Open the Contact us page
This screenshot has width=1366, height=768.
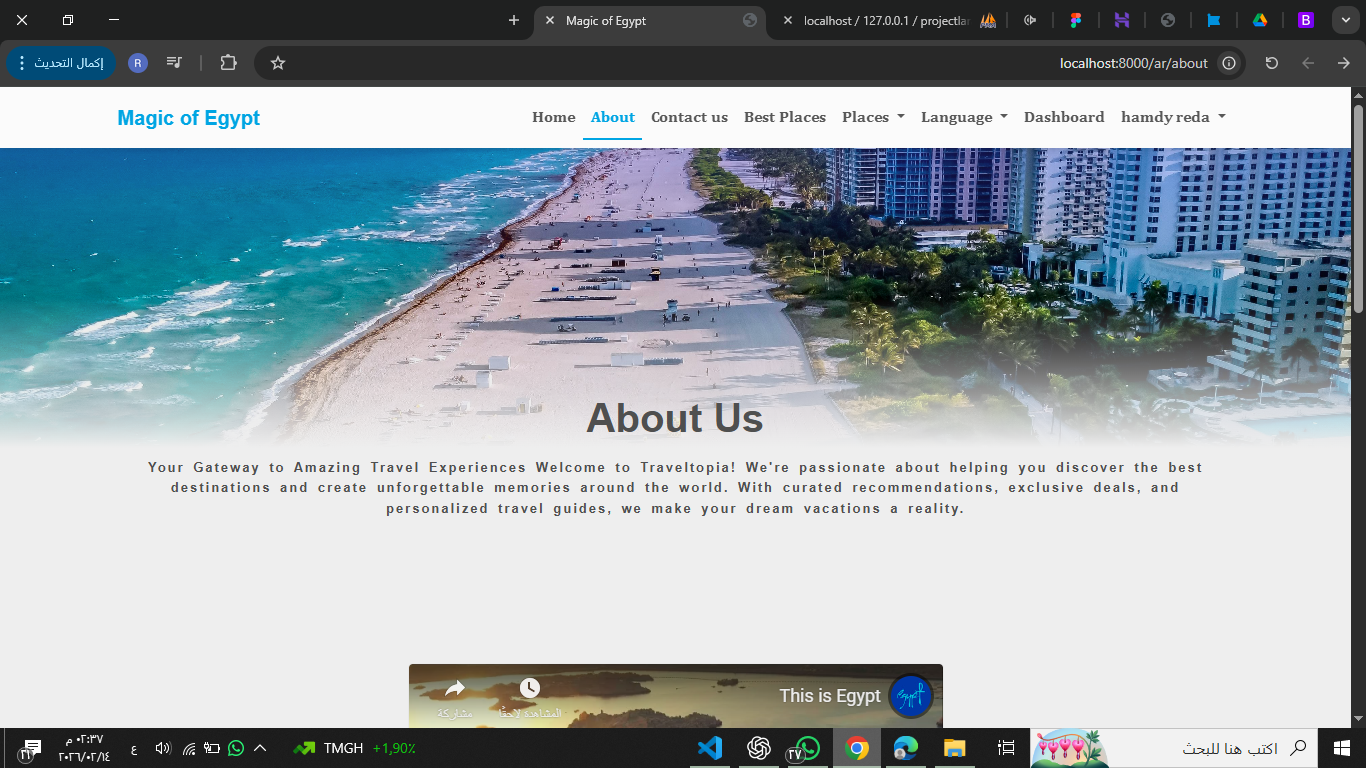pos(689,117)
